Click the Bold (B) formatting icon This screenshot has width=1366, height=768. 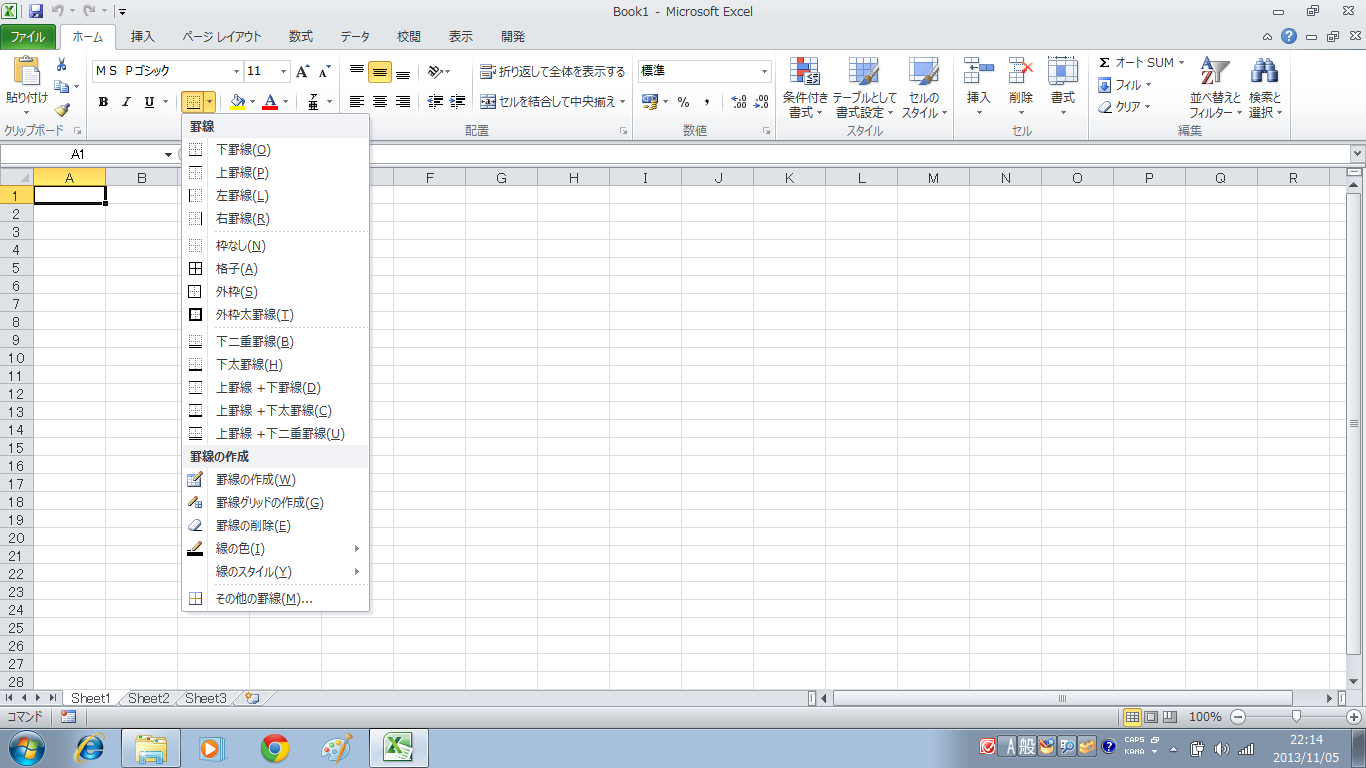pyautogui.click(x=104, y=102)
